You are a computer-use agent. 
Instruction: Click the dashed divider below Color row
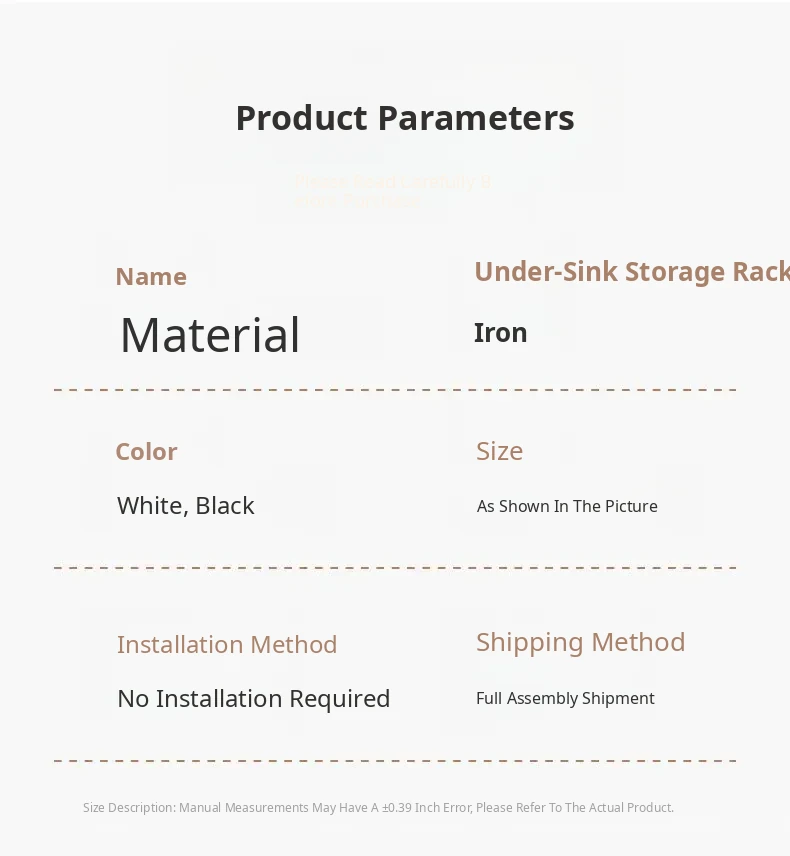[395, 567]
